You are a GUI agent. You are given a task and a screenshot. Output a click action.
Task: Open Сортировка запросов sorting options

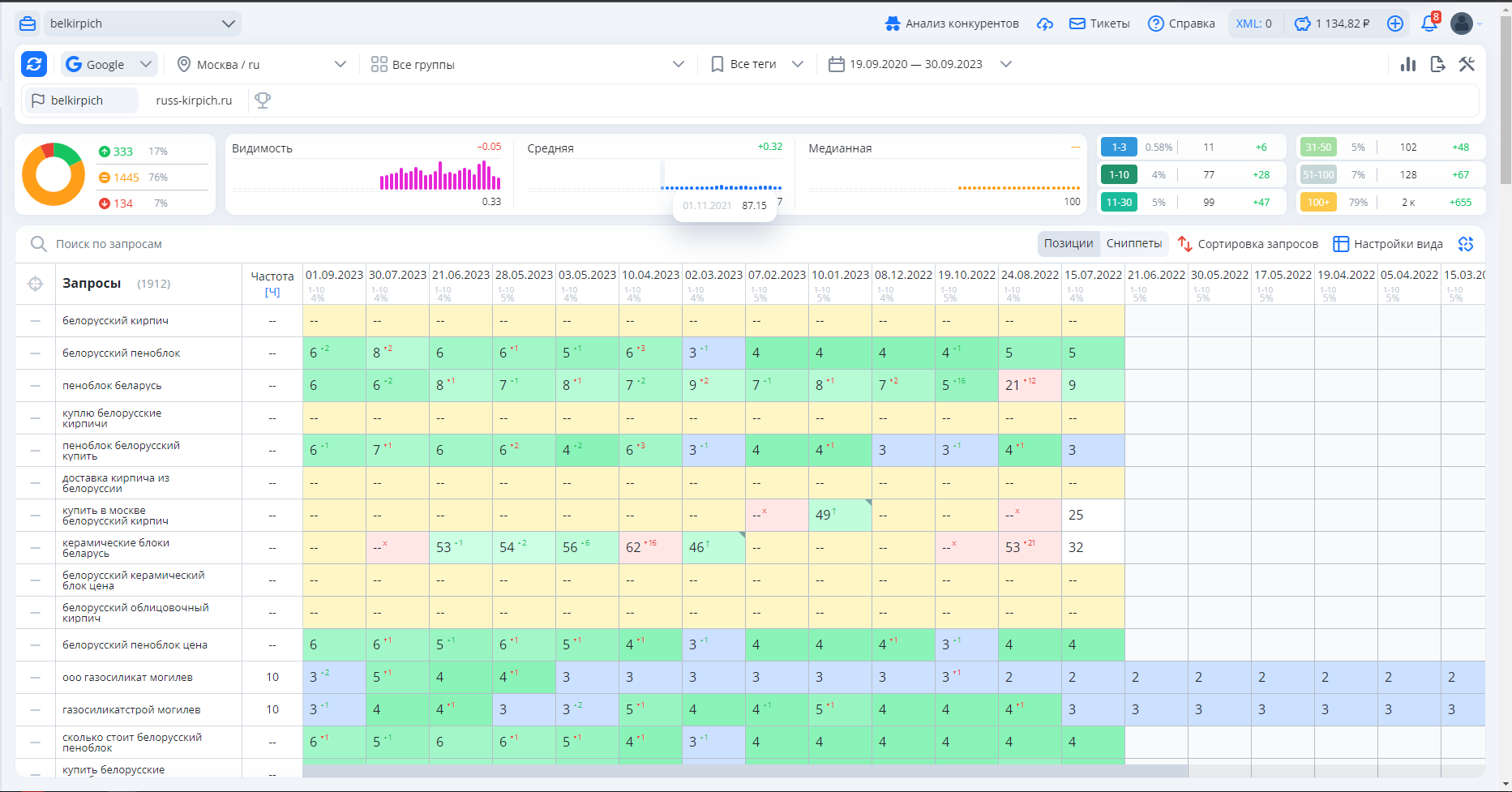(1248, 243)
